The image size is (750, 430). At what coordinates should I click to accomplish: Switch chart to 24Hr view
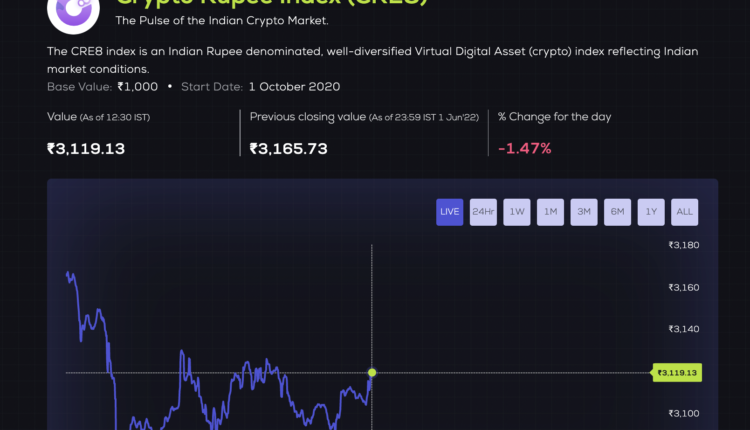pyautogui.click(x=484, y=212)
